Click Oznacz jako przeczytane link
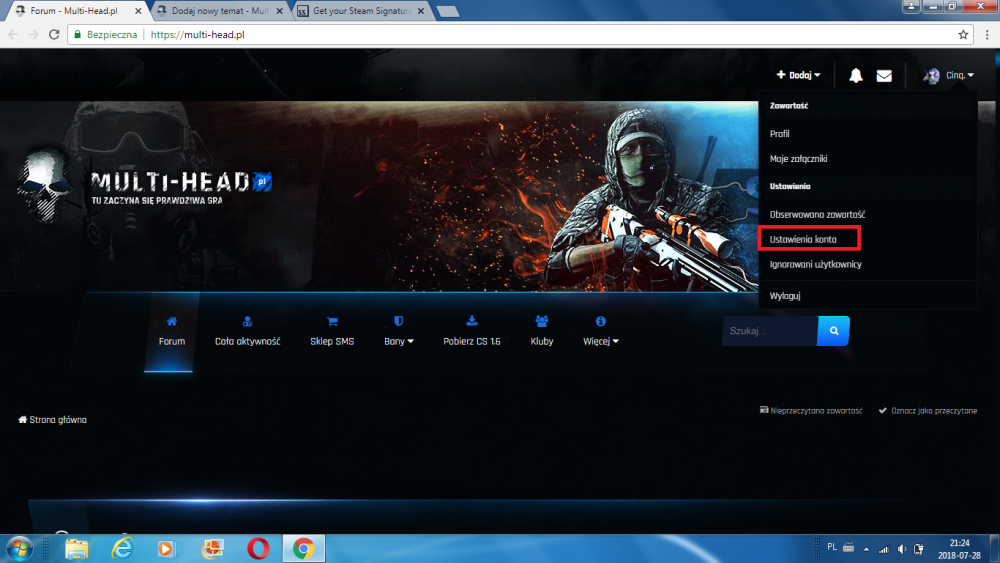 coord(927,410)
